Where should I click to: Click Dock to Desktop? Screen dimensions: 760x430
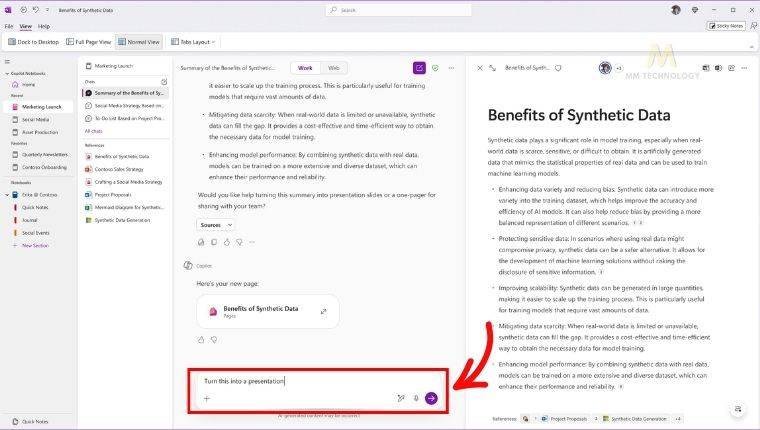33,42
